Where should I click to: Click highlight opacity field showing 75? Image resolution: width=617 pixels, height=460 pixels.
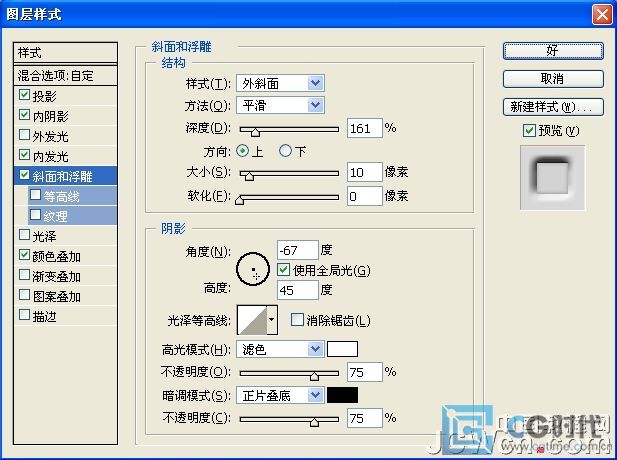(365, 372)
